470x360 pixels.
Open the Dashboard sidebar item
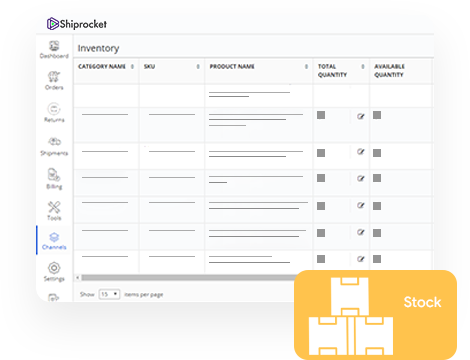click(x=54, y=49)
